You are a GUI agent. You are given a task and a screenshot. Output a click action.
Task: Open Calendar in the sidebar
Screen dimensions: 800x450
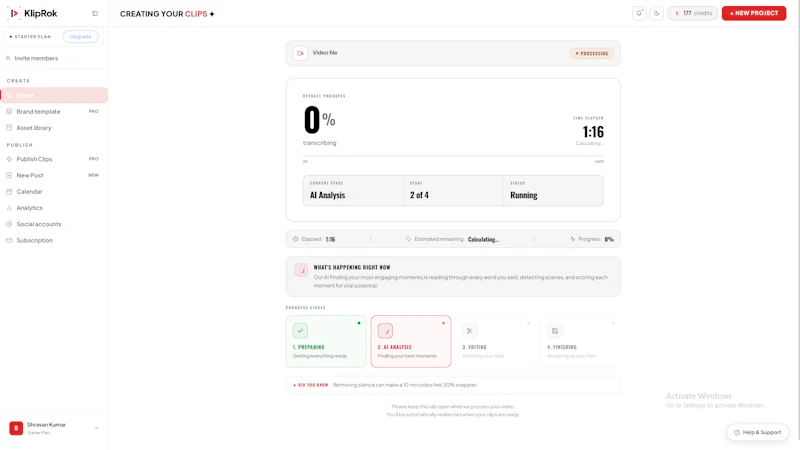pyautogui.click(x=54, y=192)
